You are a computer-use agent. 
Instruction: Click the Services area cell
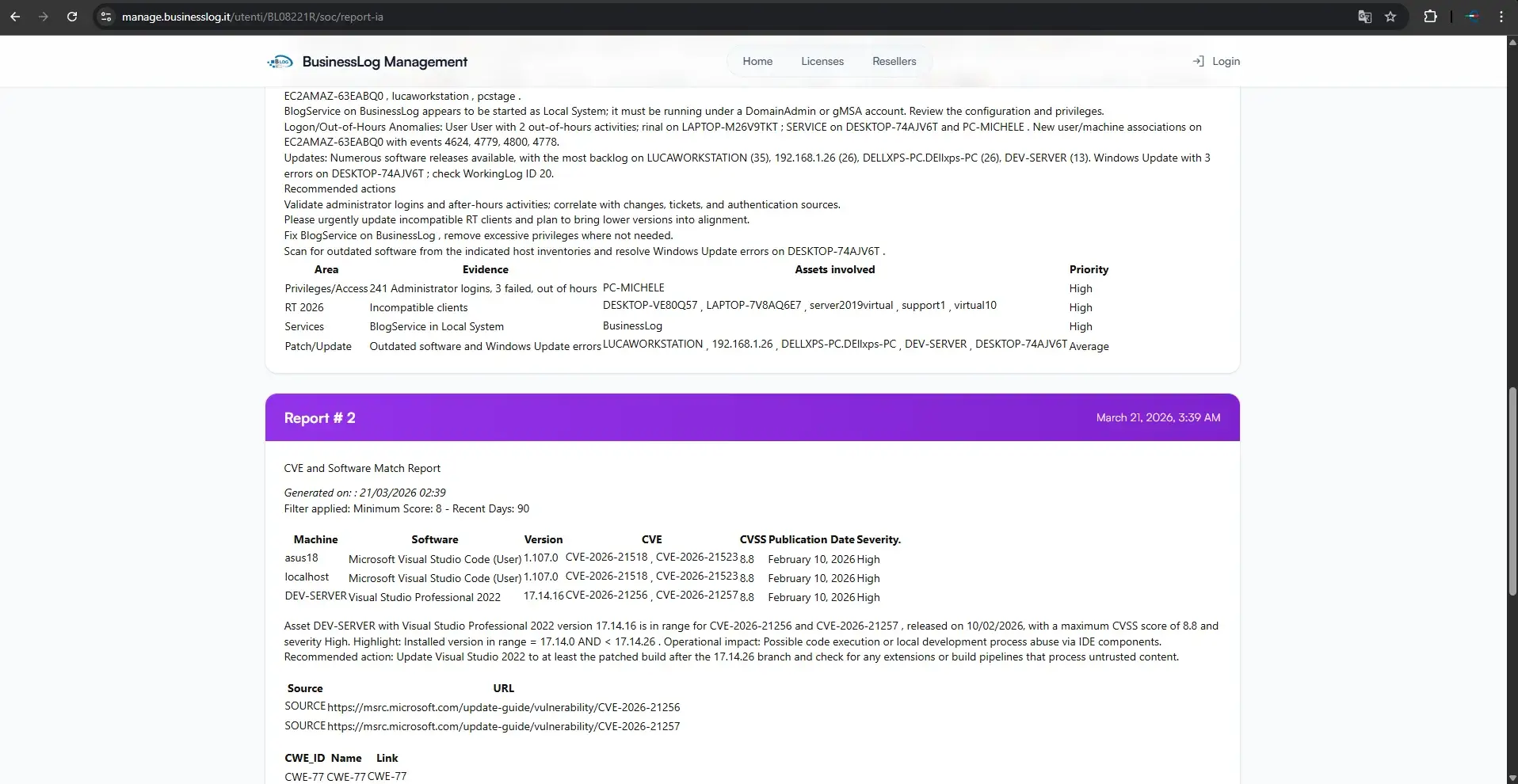(304, 326)
